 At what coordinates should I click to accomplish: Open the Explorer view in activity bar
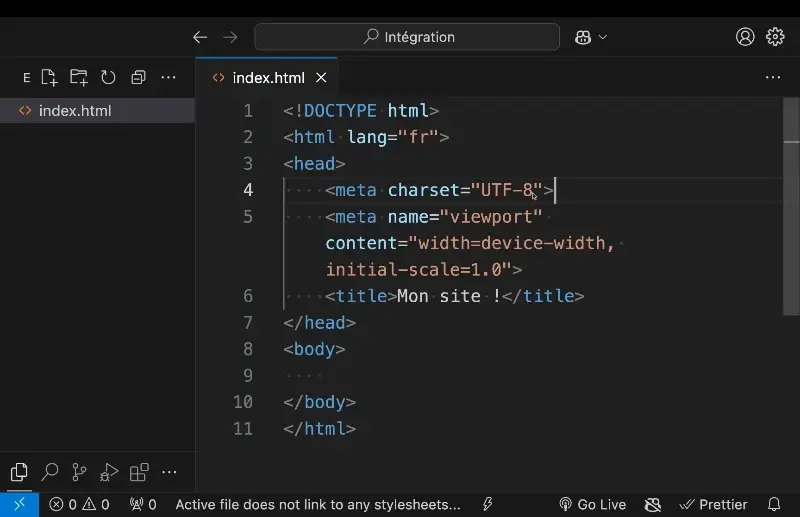(x=19, y=472)
